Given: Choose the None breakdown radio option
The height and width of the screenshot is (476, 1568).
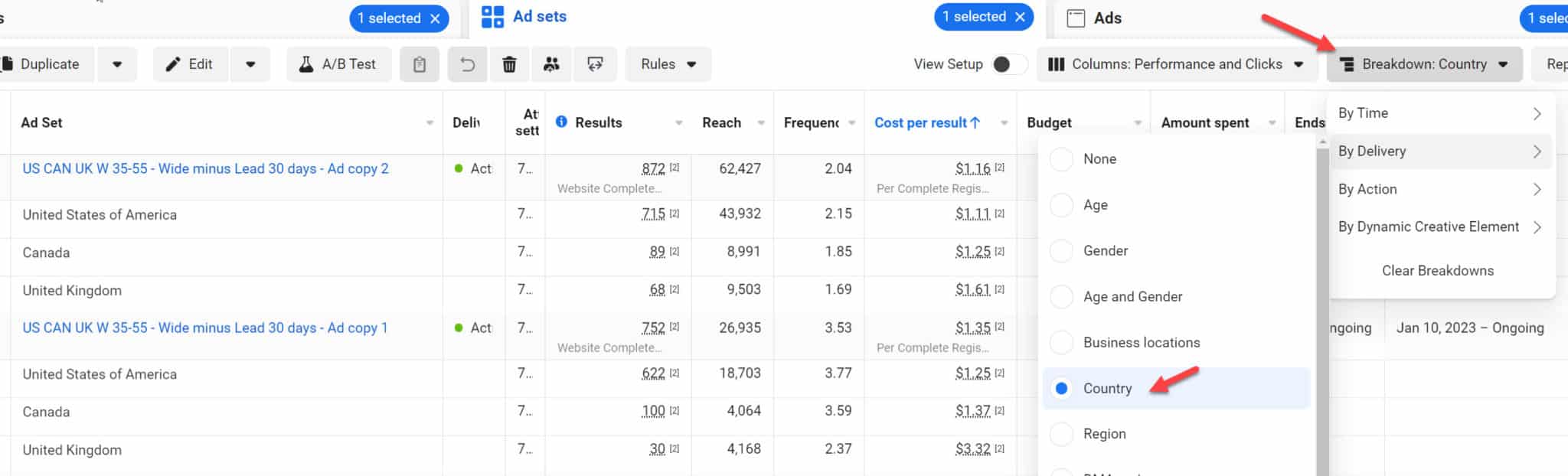Looking at the screenshot, I should point(1061,159).
